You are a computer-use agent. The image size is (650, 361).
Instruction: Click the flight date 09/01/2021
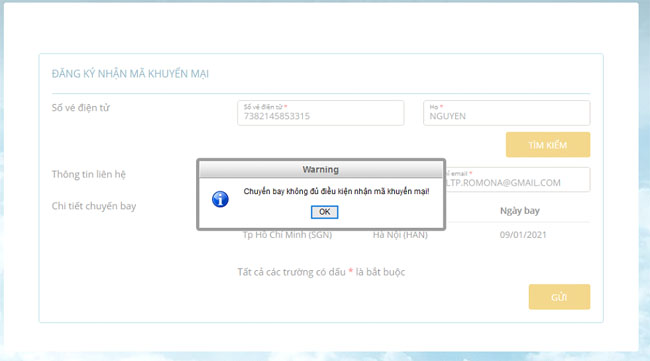click(523, 235)
